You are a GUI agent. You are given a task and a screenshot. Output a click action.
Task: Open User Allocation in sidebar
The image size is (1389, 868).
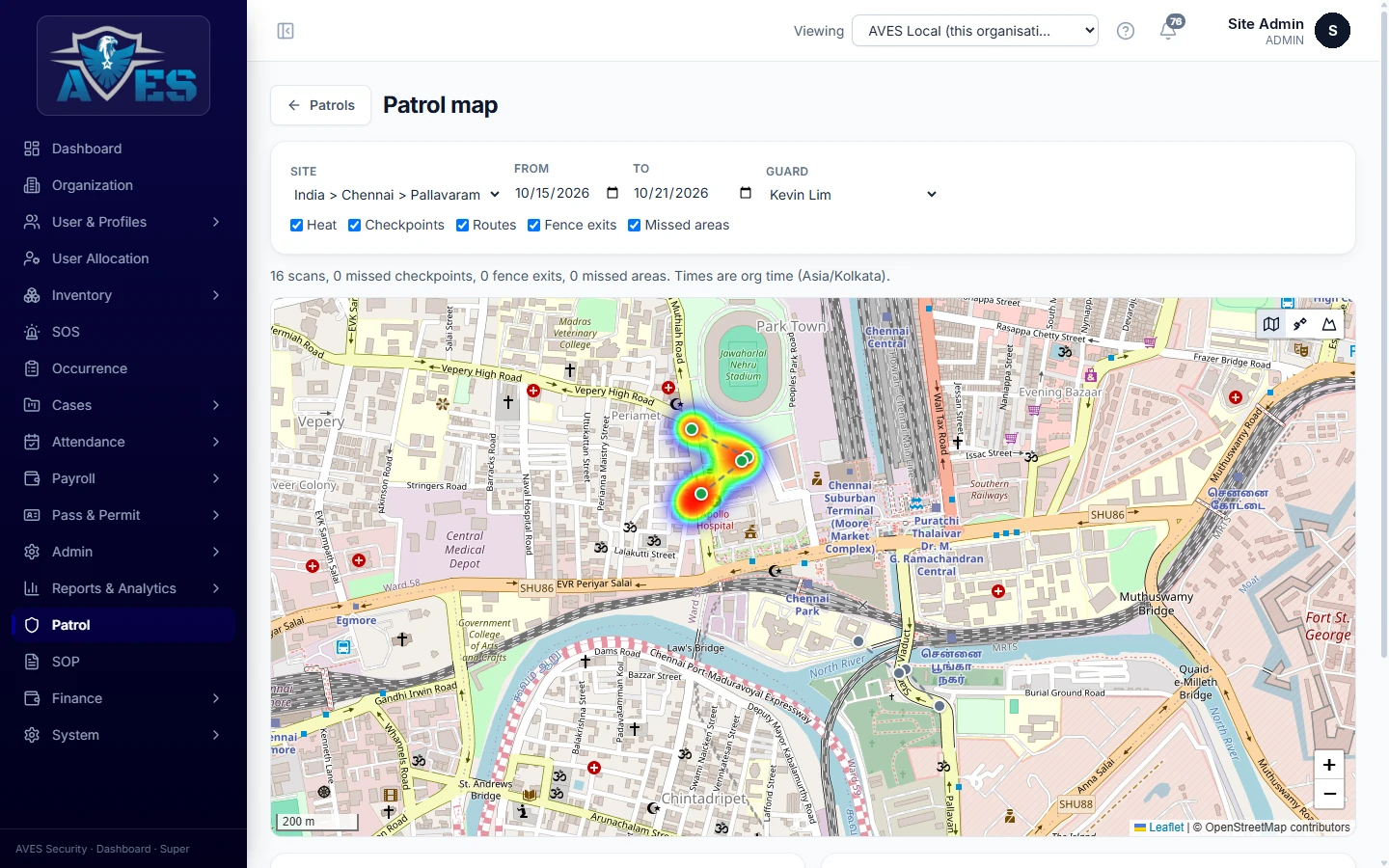pos(123,258)
